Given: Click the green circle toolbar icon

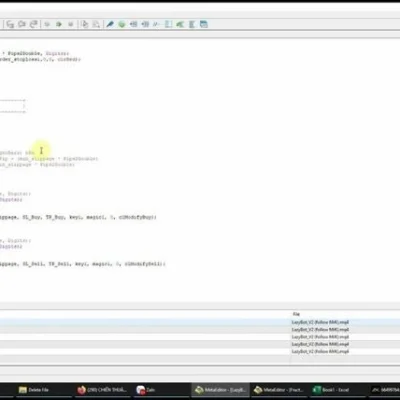Looking at the screenshot, I should 122,24.
